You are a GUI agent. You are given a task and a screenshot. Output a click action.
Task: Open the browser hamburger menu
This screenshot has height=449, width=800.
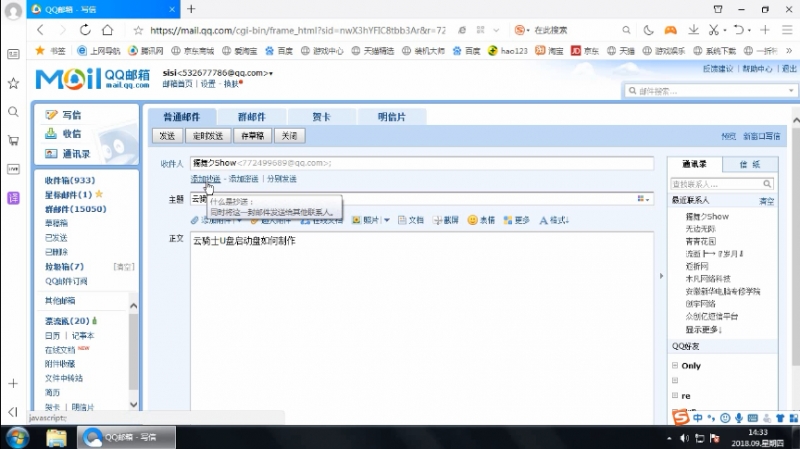pyautogui.click(x=787, y=30)
